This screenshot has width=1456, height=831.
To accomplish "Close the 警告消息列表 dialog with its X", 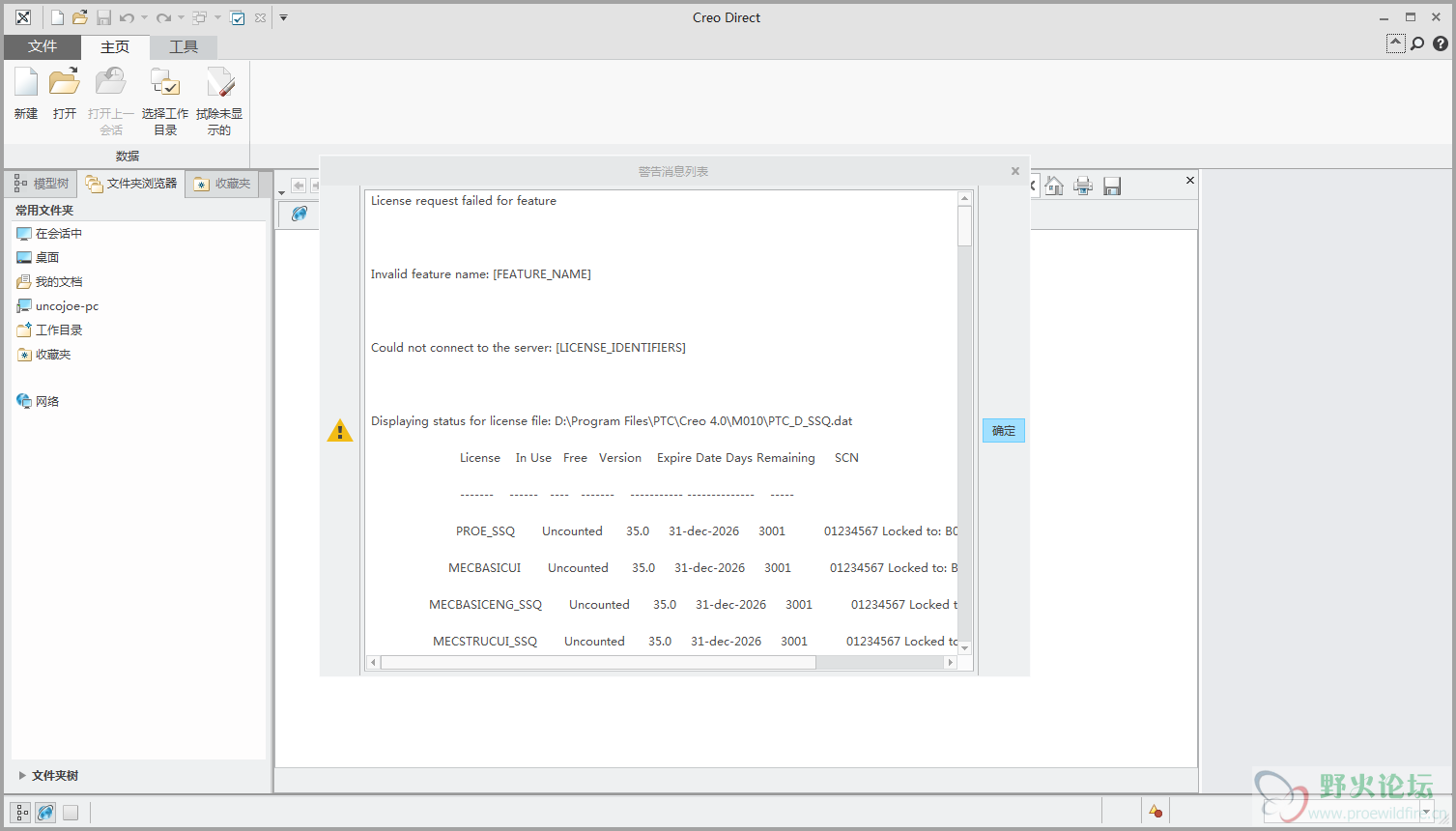I will [x=1015, y=171].
